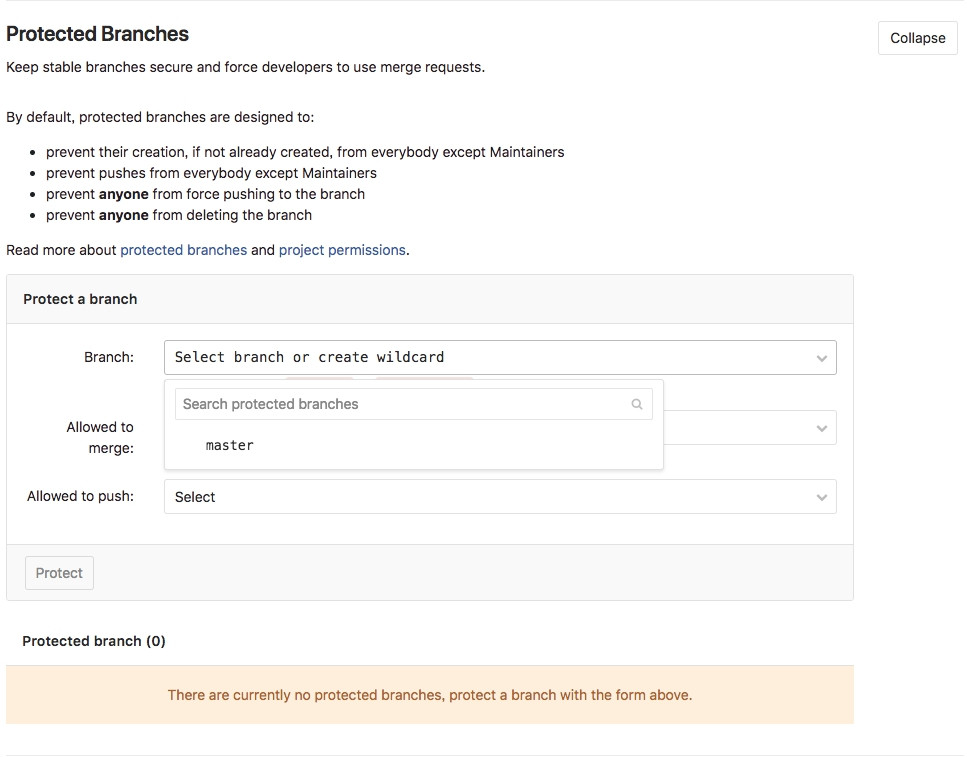Open the project permissions link

pos(342,250)
